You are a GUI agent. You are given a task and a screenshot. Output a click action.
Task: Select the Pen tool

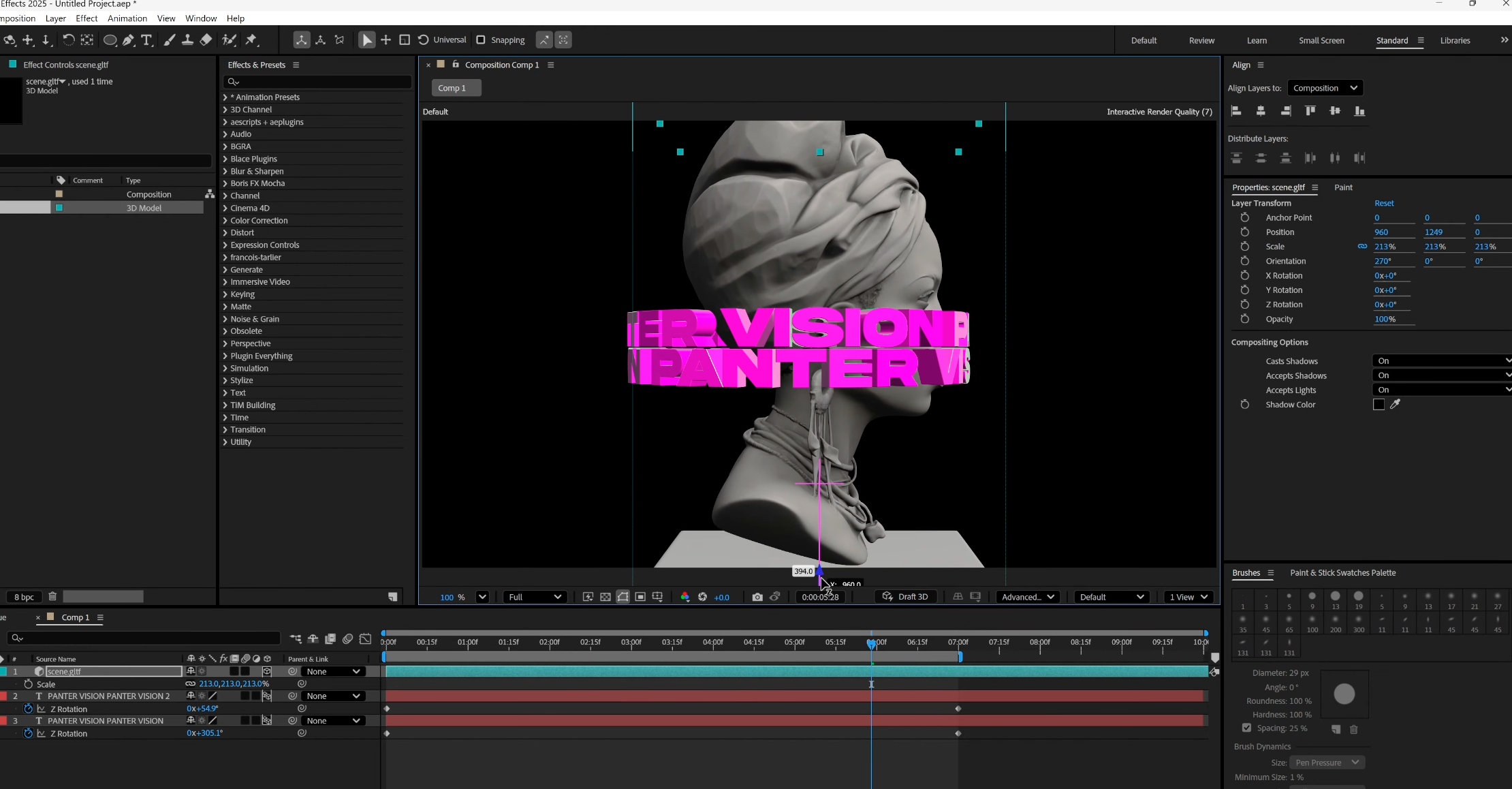click(128, 40)
